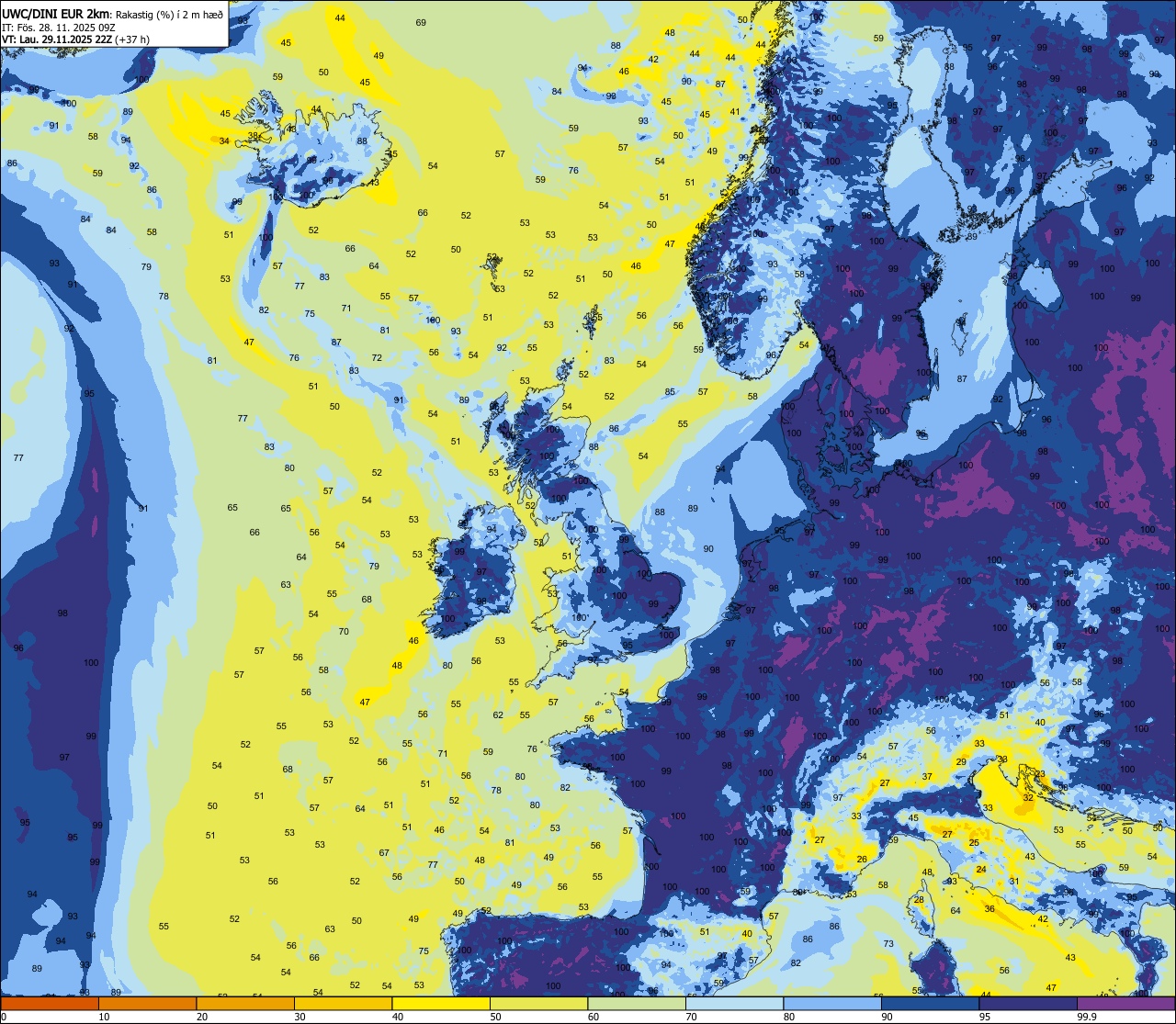Click the "VT: Lau. 29.11.2025 22Z" valid time
This screenshot has width=1176, height=1024.
(x=56, y=39)
